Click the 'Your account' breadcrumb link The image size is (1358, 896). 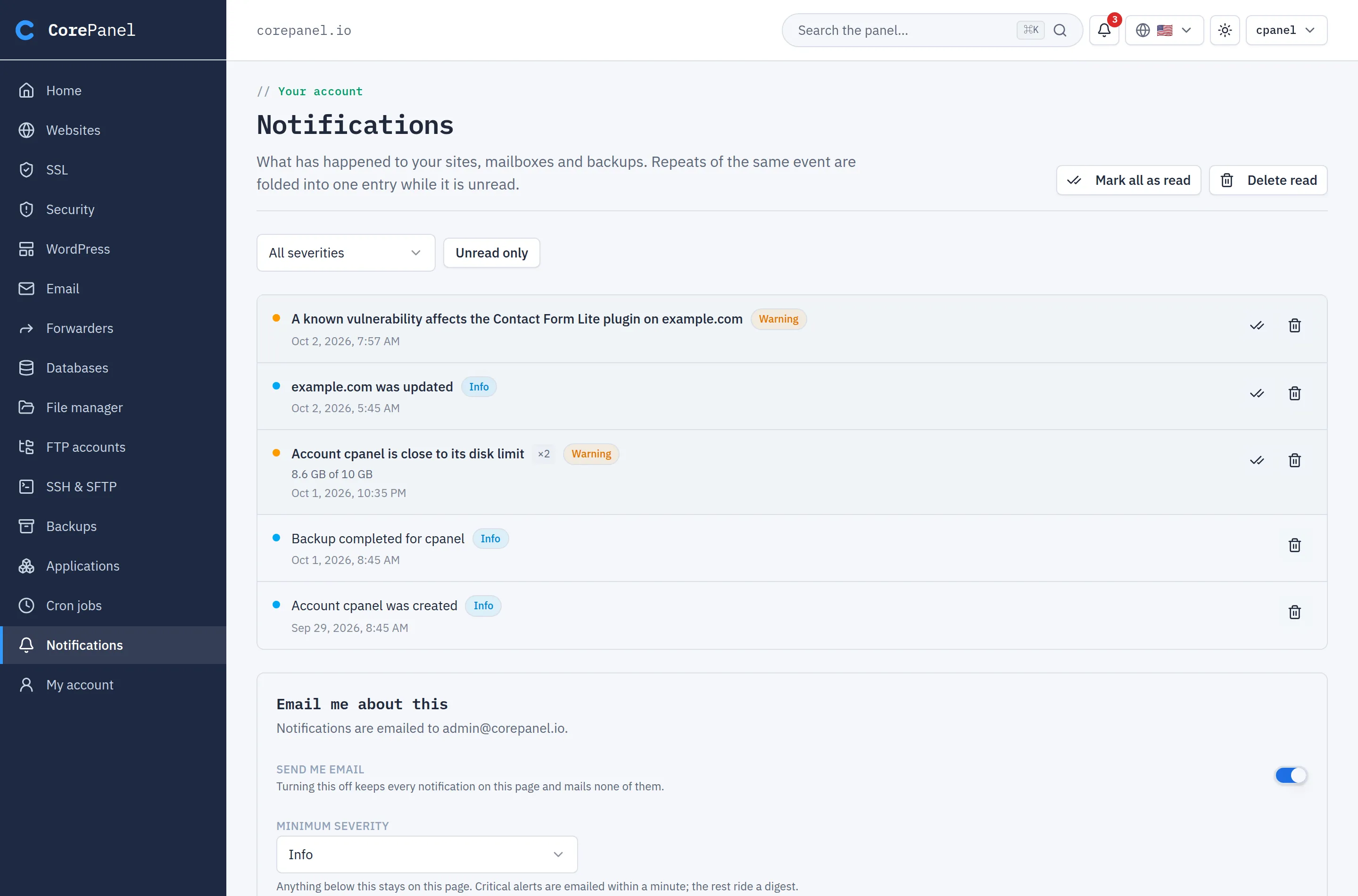point(320,91)
